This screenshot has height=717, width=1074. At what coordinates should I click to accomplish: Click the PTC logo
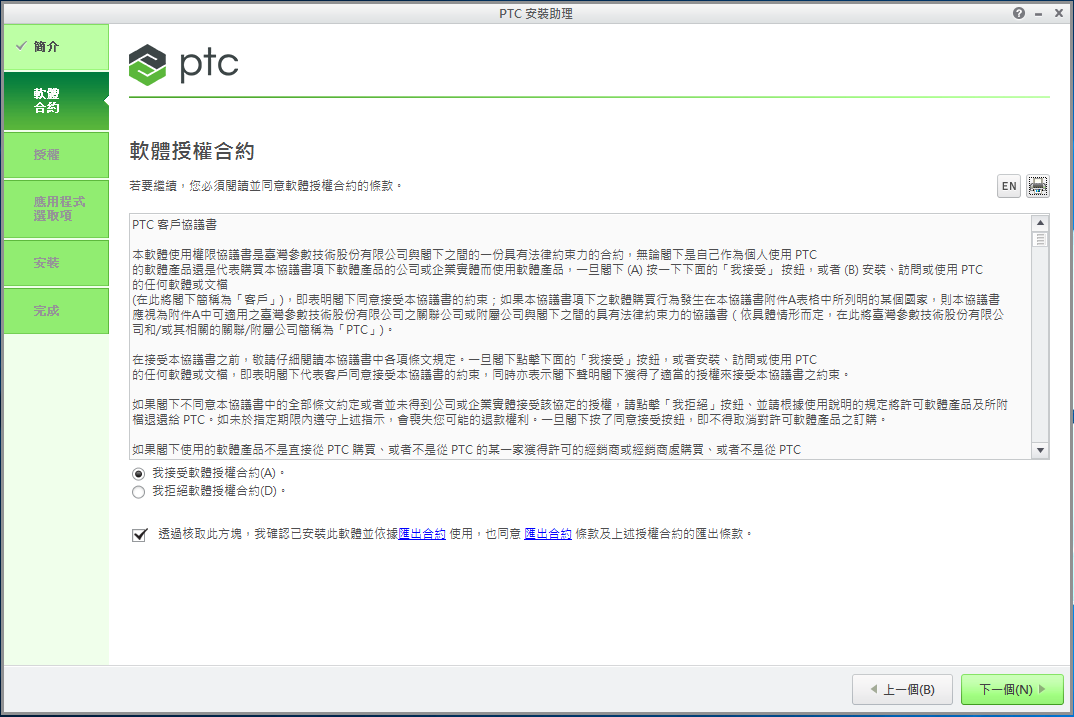click(185, 64)
